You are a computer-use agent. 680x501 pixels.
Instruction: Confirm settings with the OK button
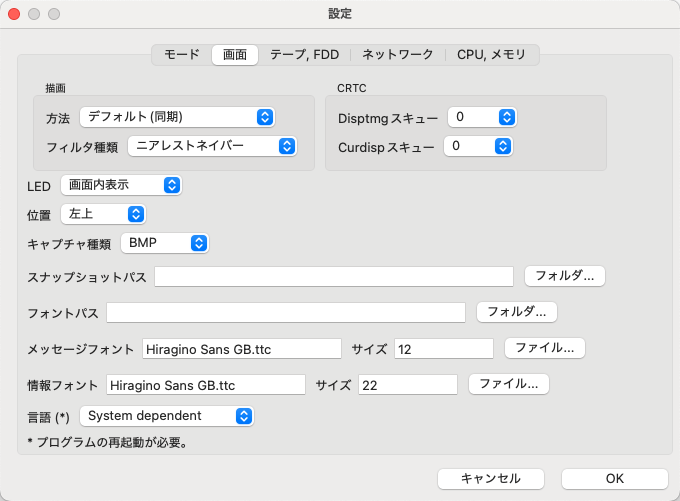(614, 479)
